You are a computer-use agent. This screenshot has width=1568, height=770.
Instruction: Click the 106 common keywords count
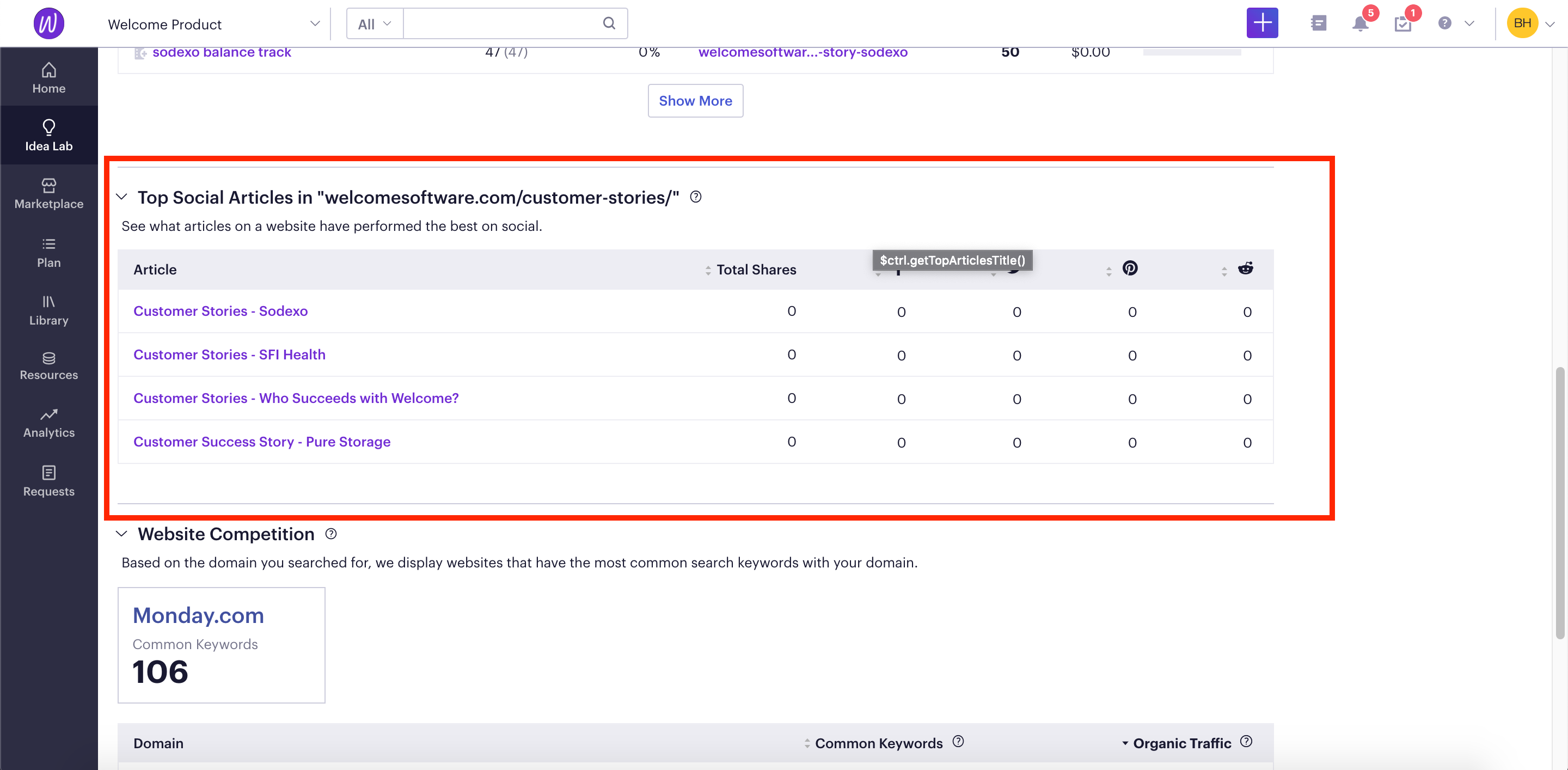160,672
